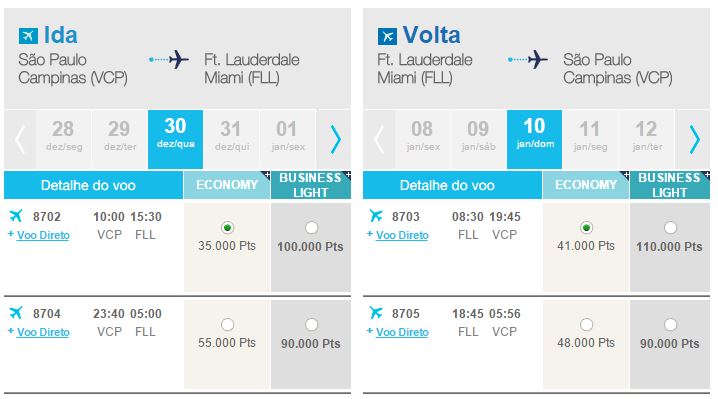Open Voo Direto details for flight 8702

pos(43,235)
